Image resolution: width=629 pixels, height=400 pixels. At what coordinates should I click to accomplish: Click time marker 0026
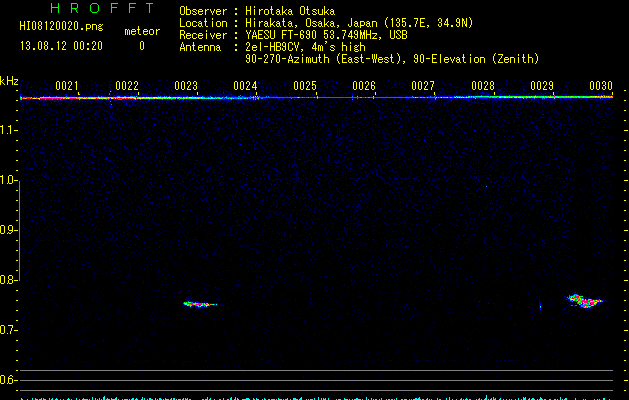coord(364,86)
